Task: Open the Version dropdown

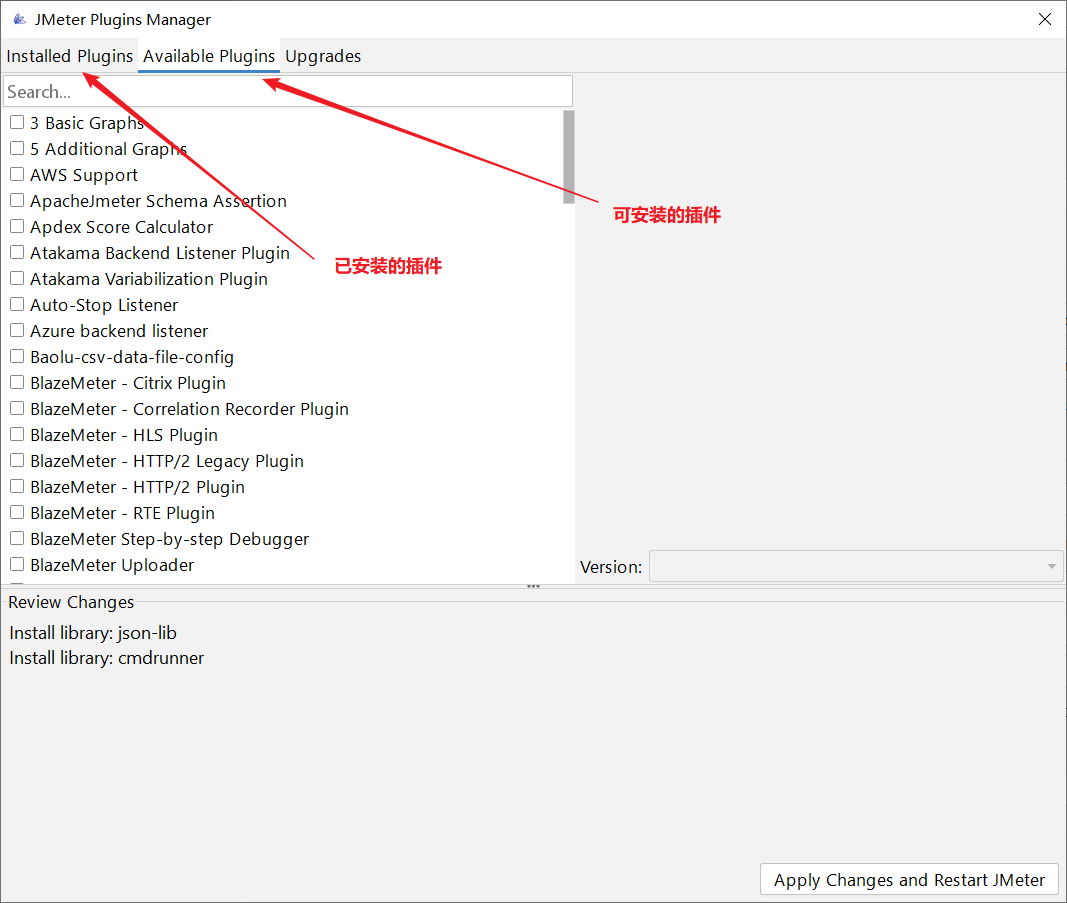Action: pyautogui.click(x=856, y=566)
